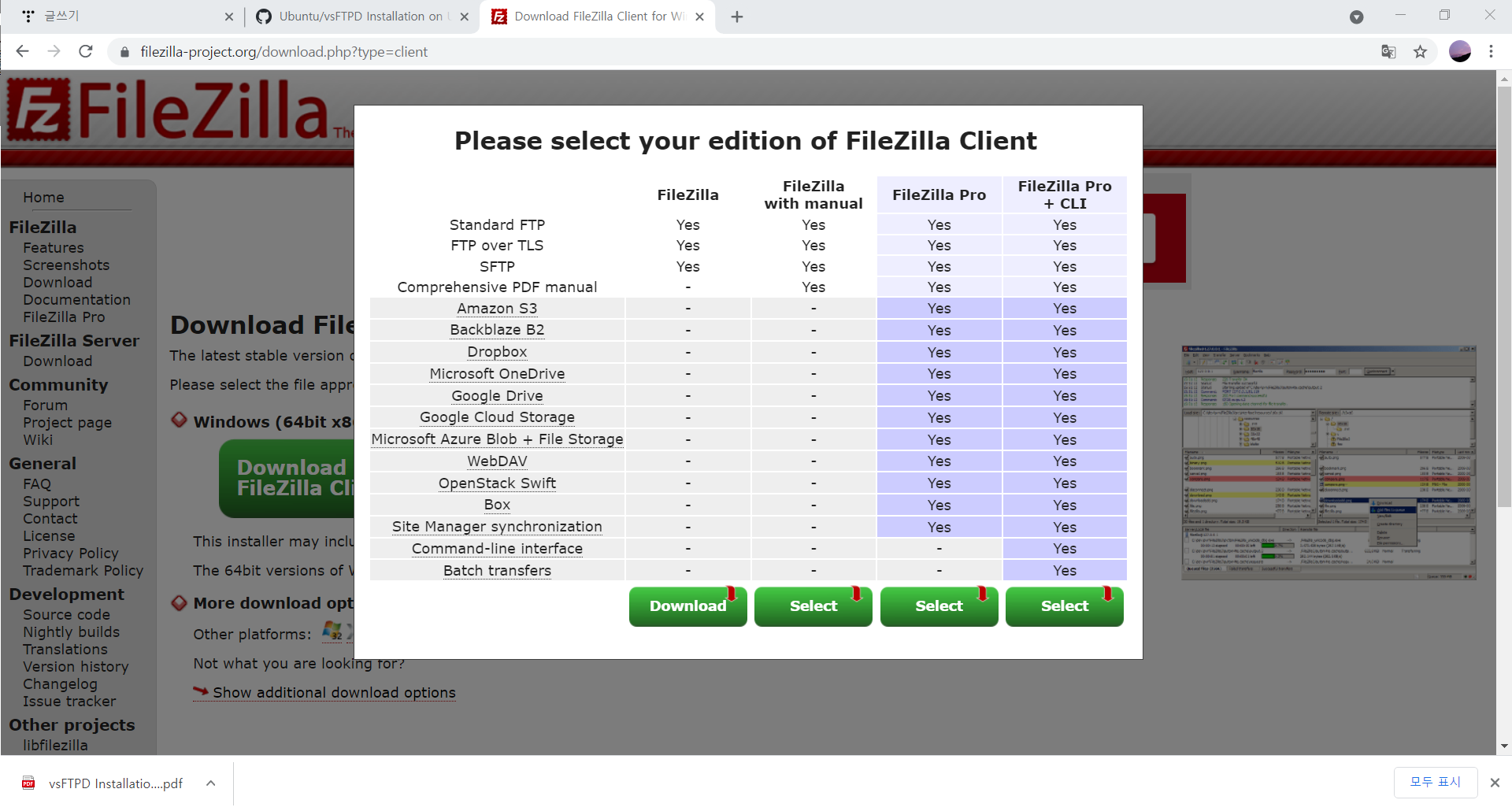Viewport: 1512px width, 811px height.
Task: Select the FileZilla Pro + CLI edition
Action: click(1064, 606)
